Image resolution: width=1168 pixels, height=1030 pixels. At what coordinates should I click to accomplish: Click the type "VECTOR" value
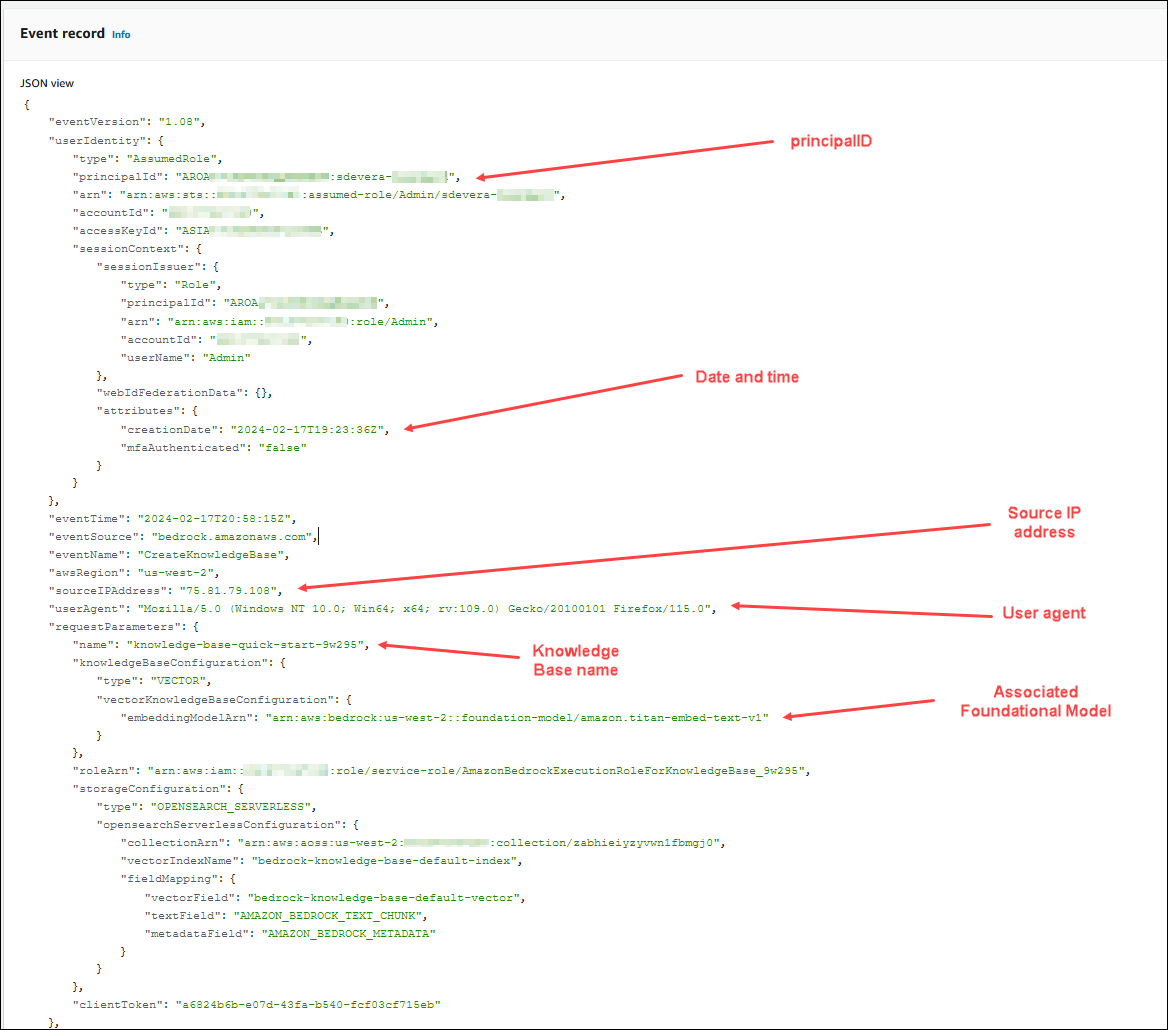pos(179,681)
